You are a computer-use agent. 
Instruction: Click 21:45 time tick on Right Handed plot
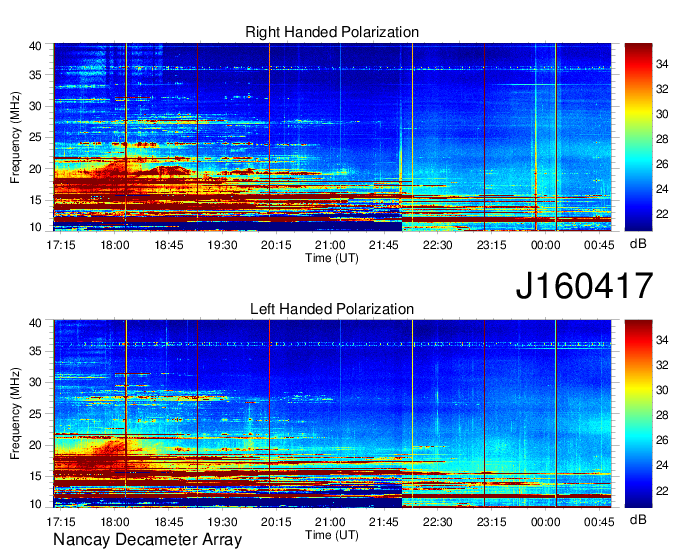[x=384, y=245]
